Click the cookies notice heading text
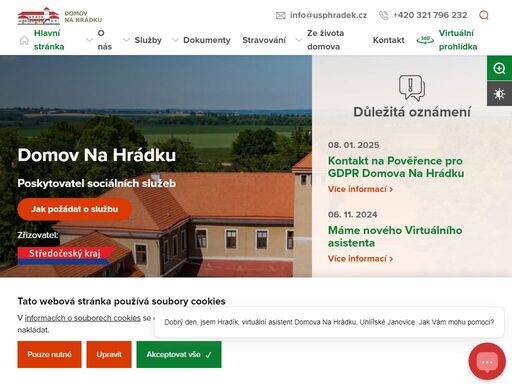Viewport: 512px width, 384px height. pyautogui.click(x=121, y=301)
